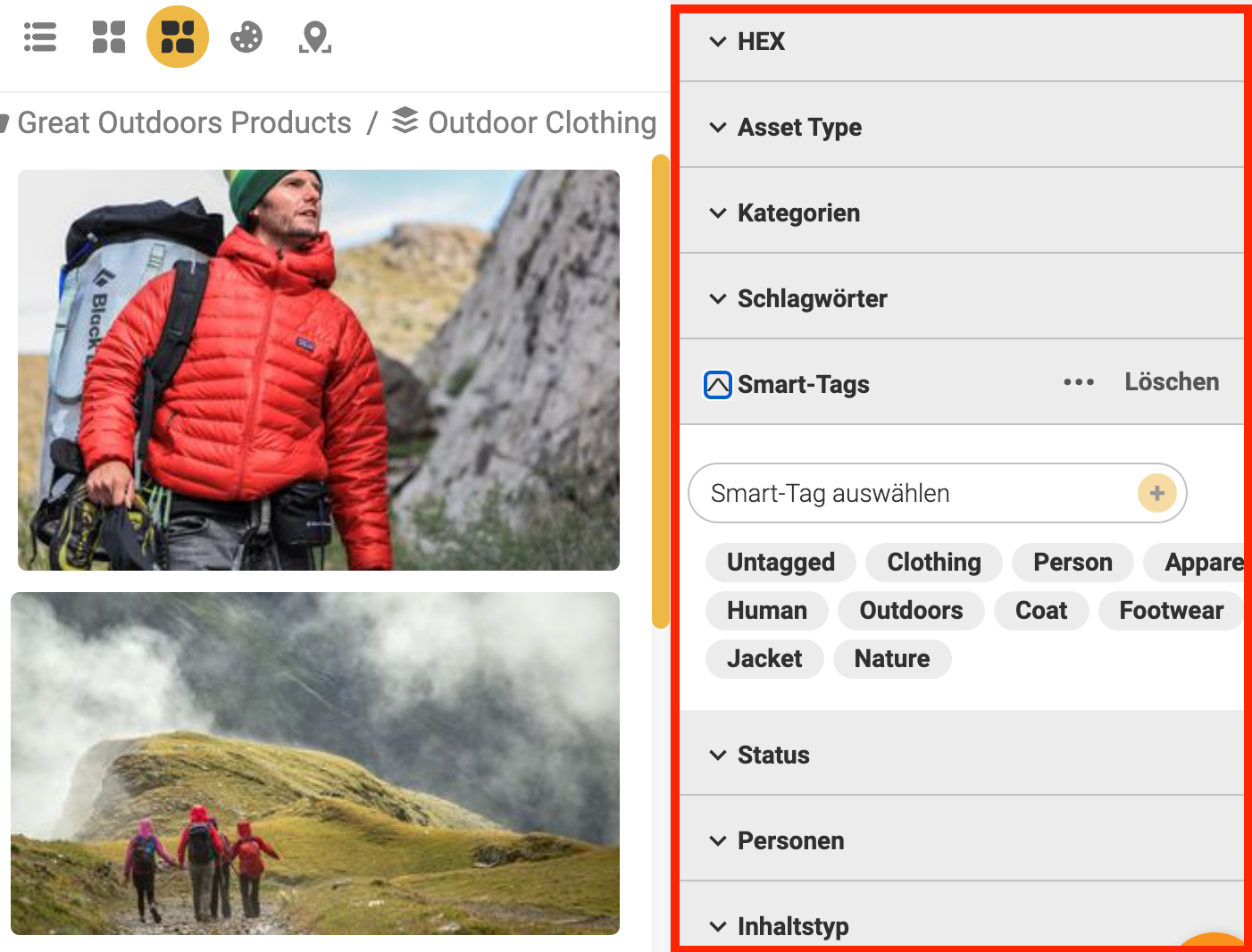Open the color palette view icon
1252x952 pixels.
point(246,38)
